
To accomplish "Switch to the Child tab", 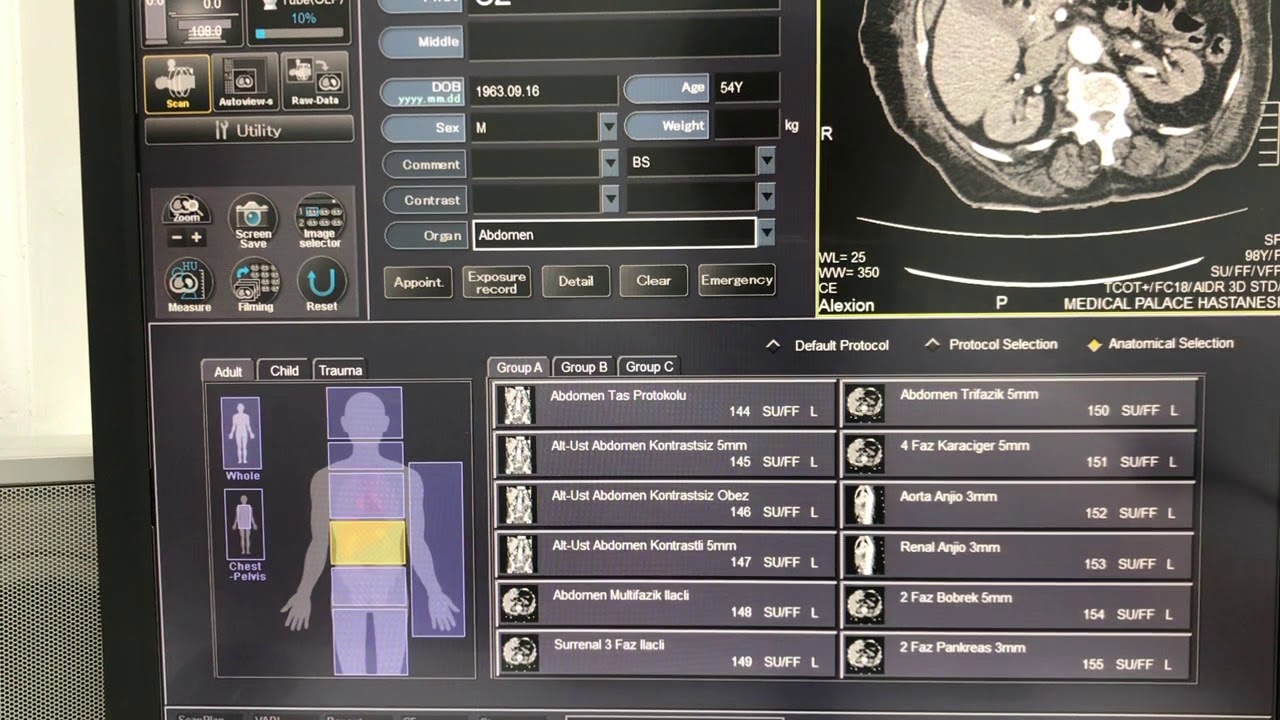I will click(x=284, y=370).
